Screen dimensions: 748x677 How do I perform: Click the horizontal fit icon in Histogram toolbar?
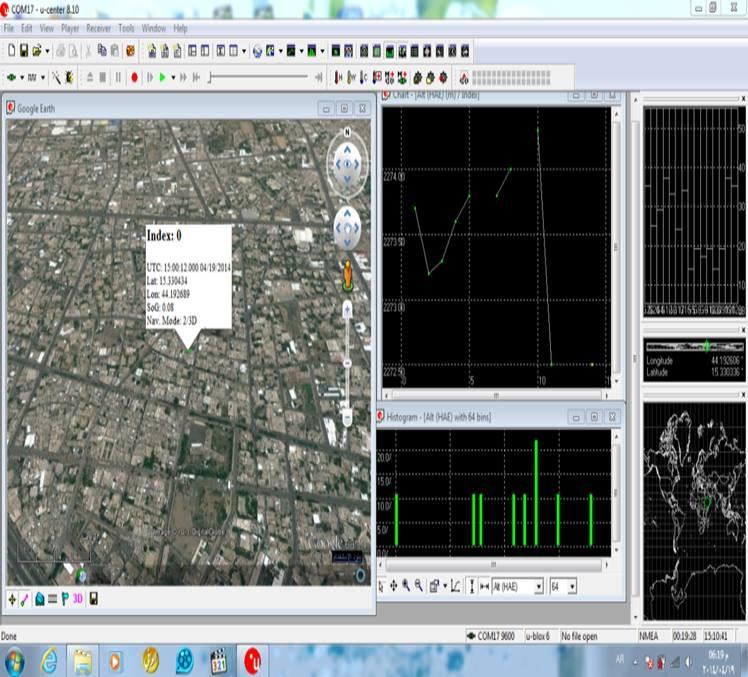tap(484, 586)
